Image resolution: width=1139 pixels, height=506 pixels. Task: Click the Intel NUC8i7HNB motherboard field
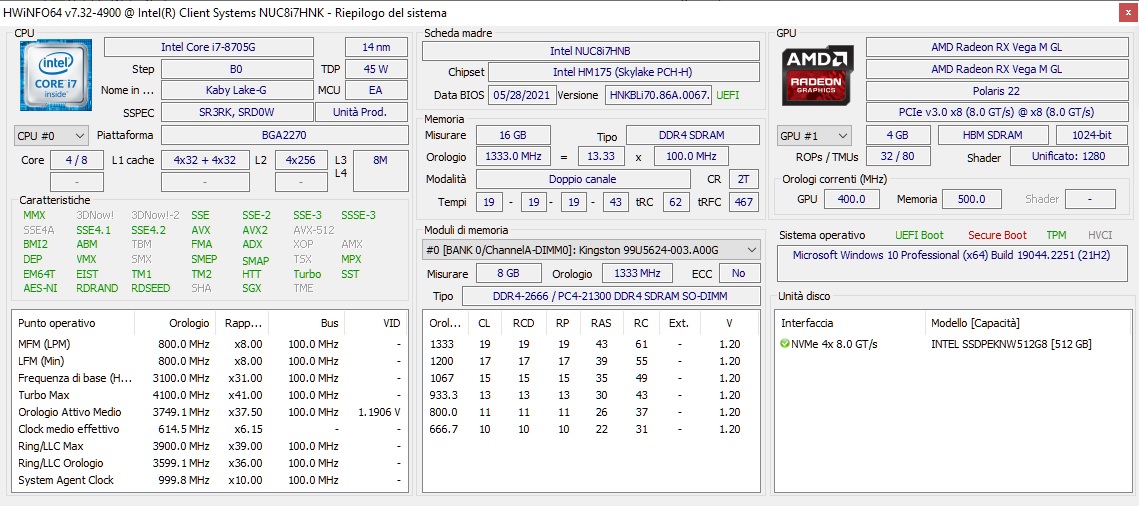coord(591,51)
